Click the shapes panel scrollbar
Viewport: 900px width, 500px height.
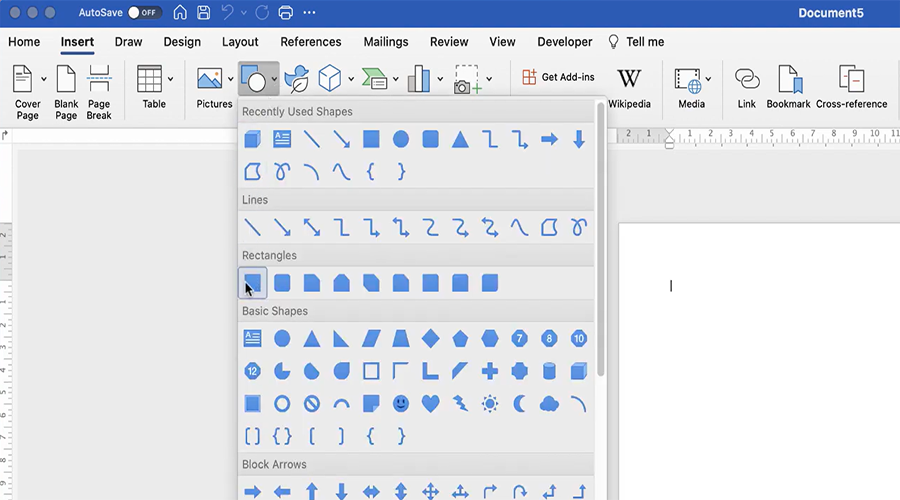(600, 240)
